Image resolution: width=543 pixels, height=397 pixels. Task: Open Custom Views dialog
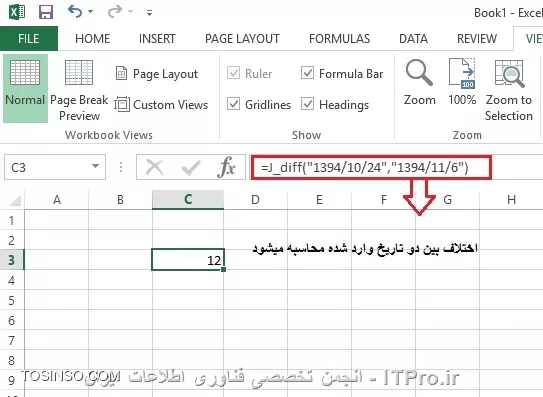[161, 104]
